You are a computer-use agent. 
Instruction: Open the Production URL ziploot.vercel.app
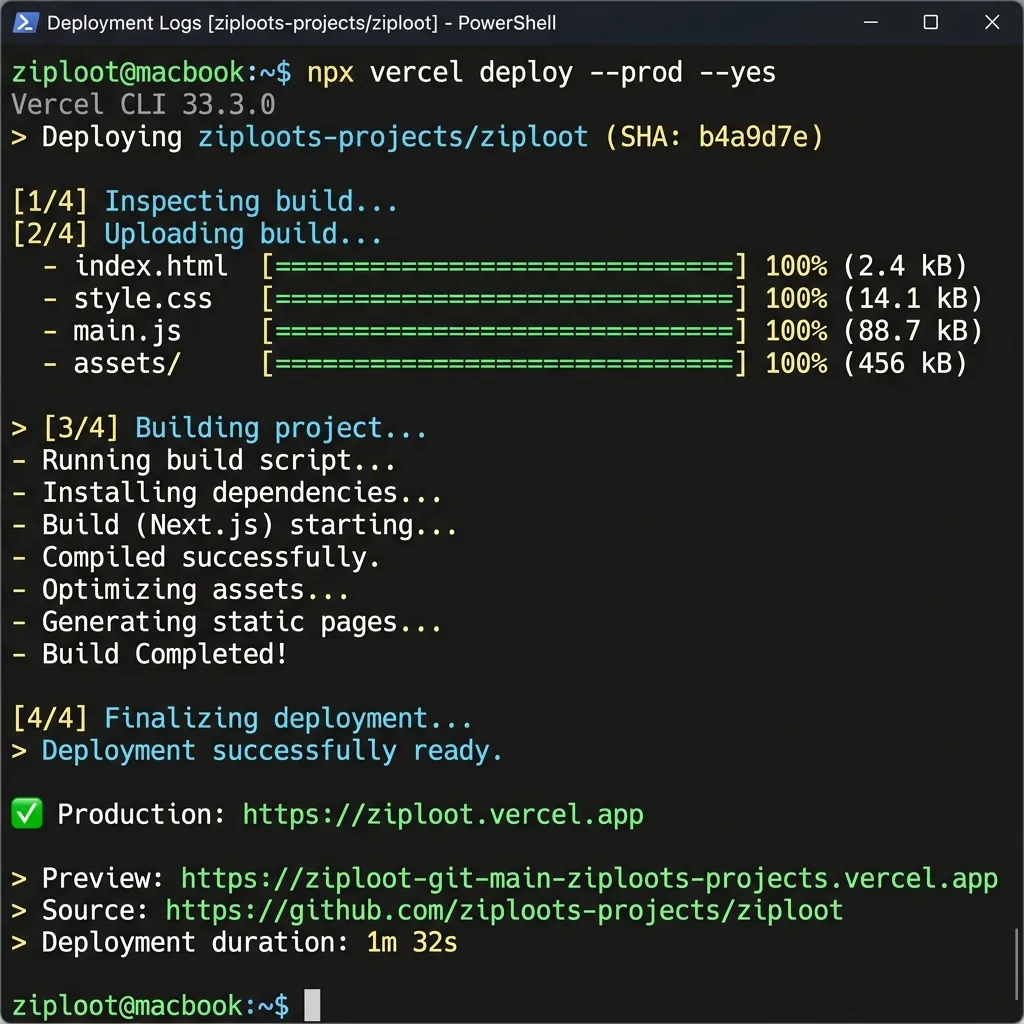(443, 814)
